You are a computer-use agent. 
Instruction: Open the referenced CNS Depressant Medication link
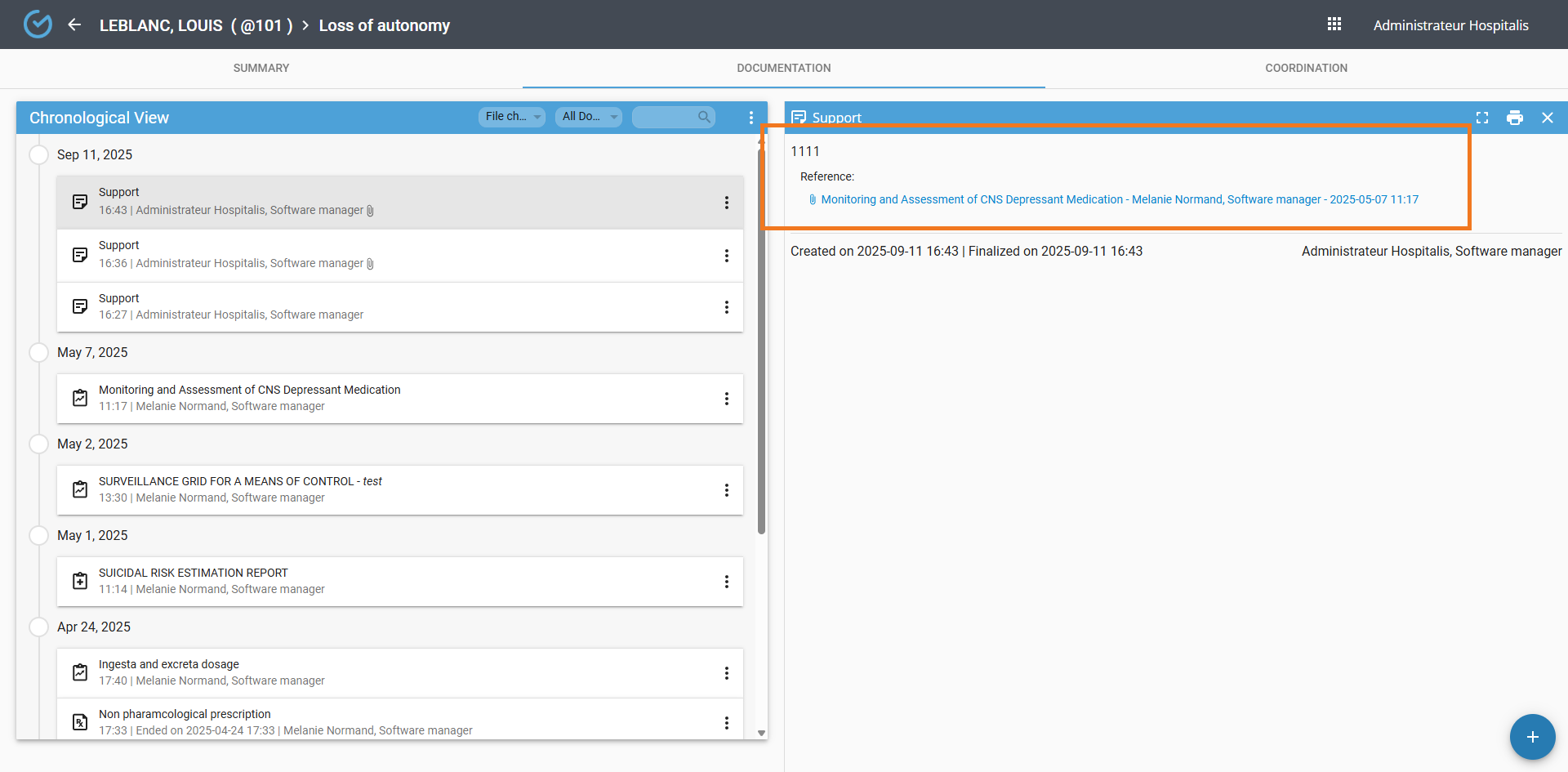click(x=1119, y=199)
